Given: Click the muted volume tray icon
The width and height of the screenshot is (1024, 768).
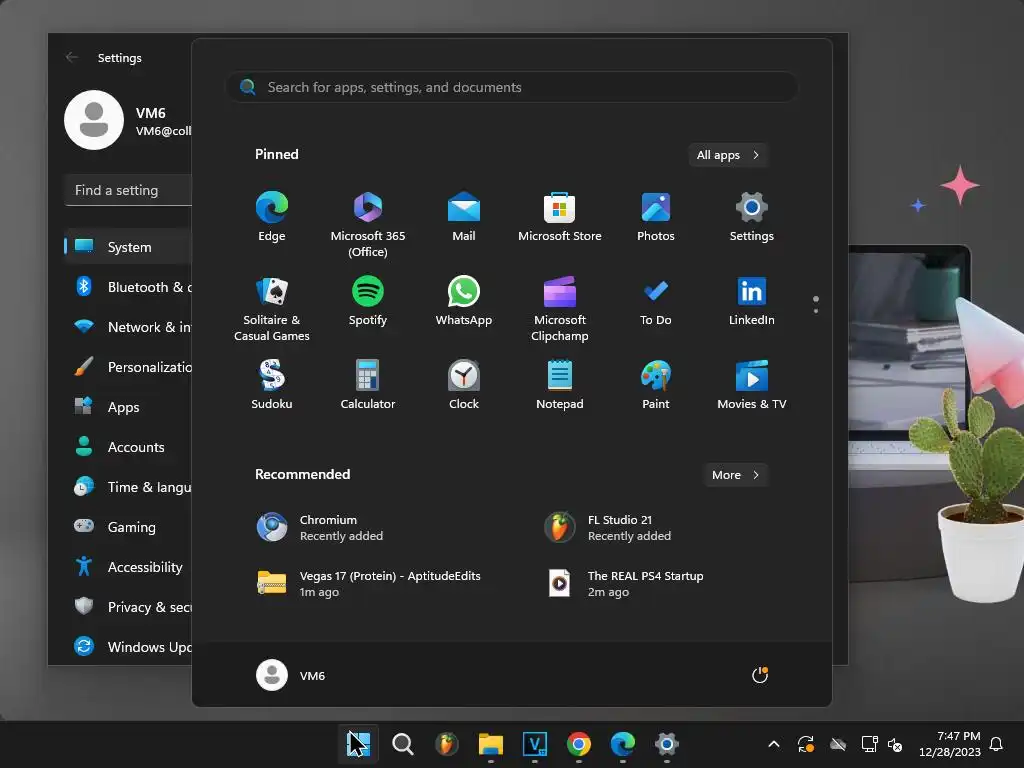Looking at the screenshot, I should [x=895, y=744].
